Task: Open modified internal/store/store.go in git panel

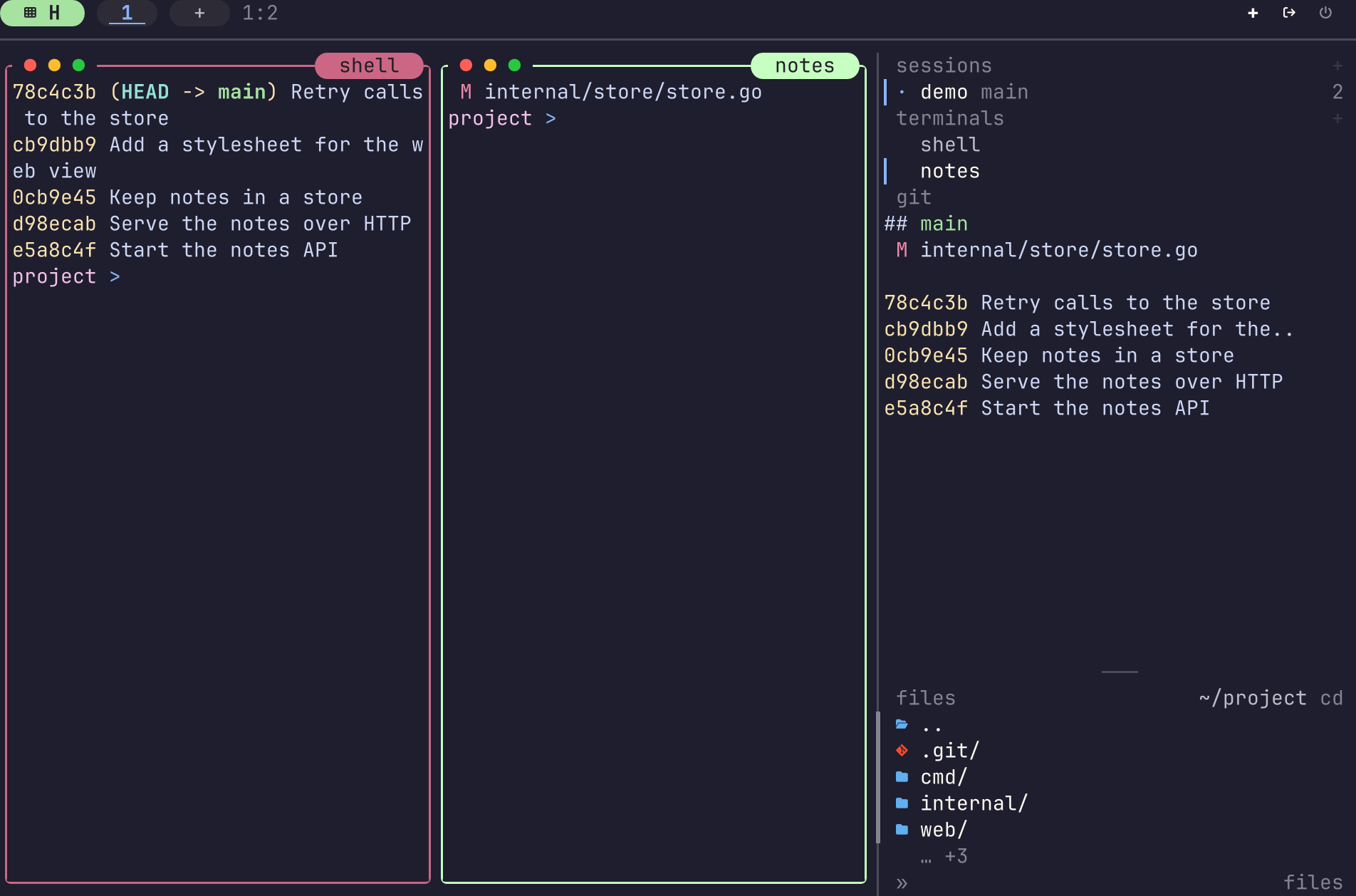Action: tap(1047, 250)
